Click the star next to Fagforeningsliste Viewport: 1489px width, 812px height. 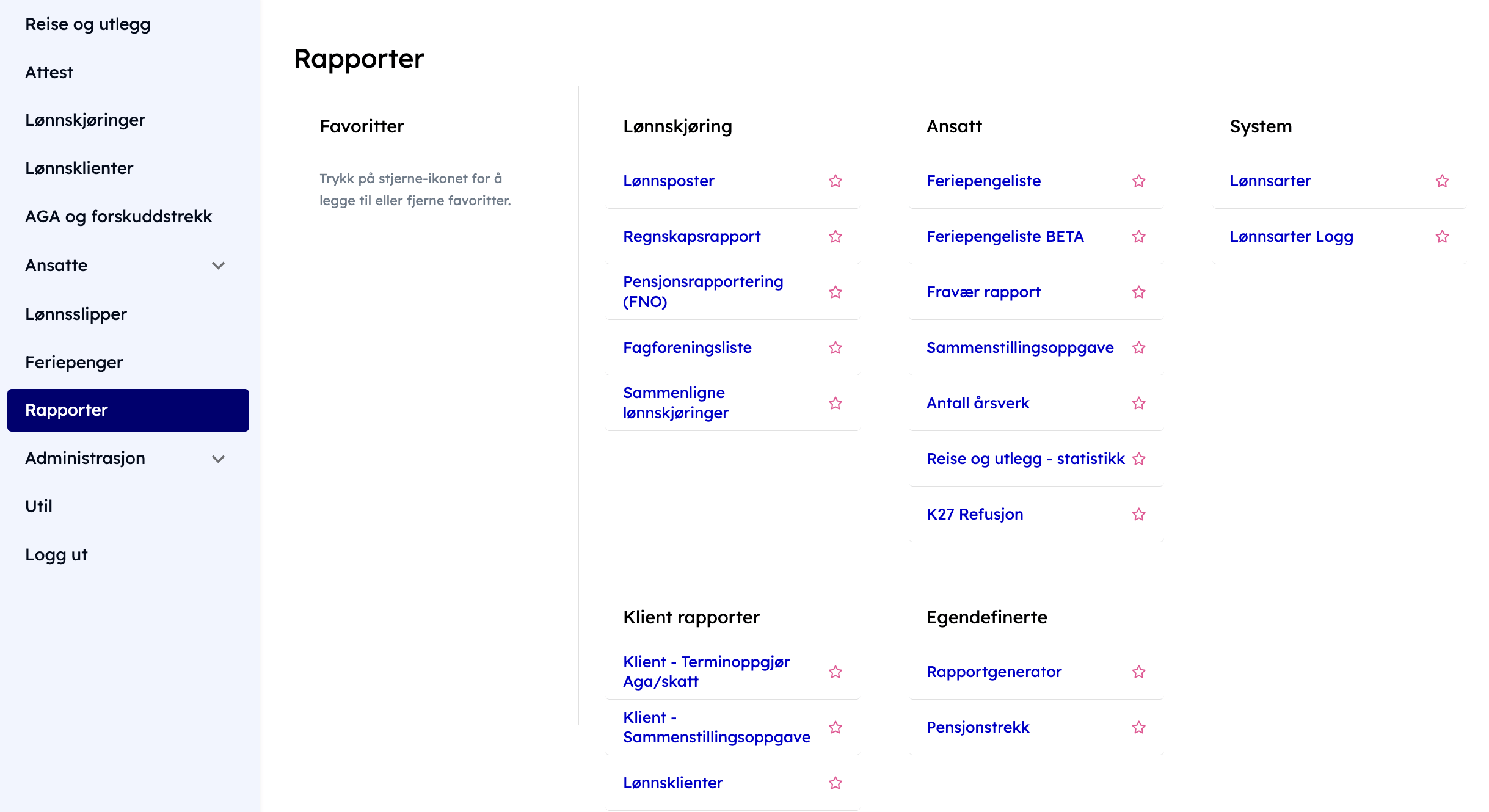coord(836,348)
